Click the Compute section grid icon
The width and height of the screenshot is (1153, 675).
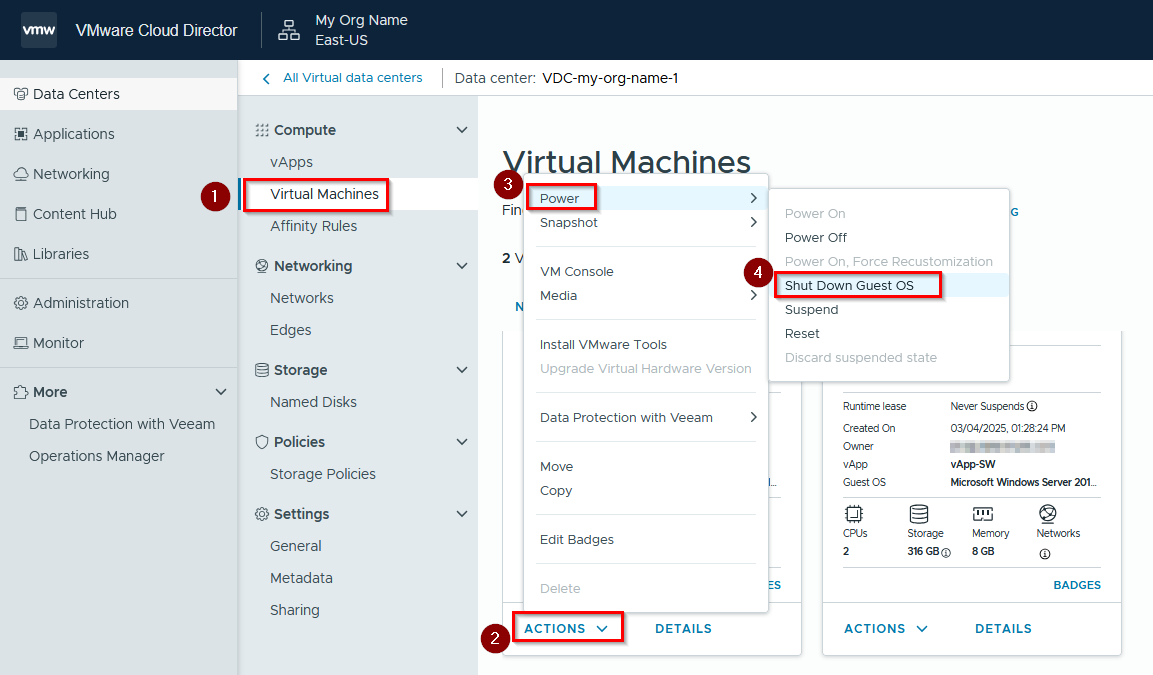262,130
